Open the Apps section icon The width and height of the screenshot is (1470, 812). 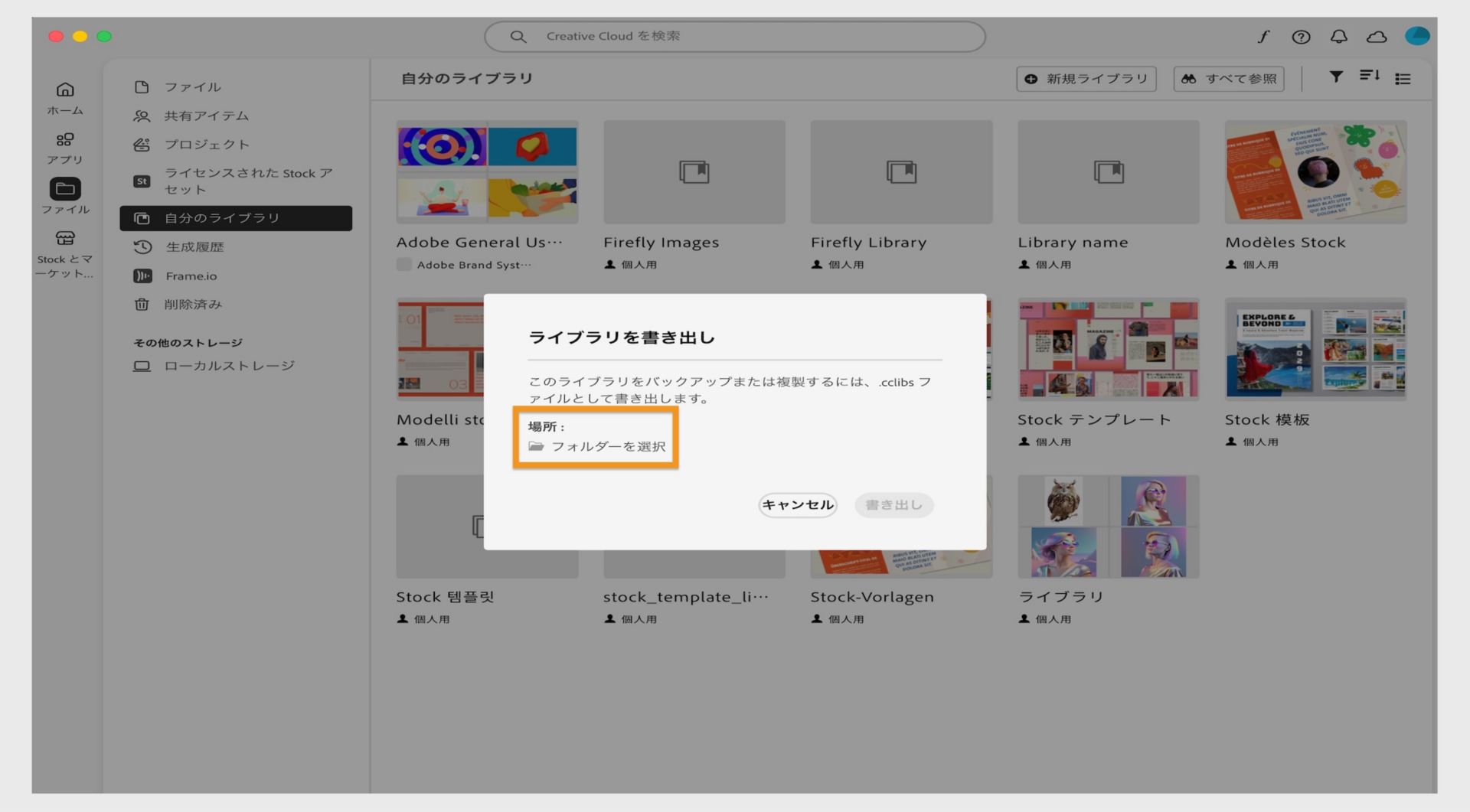[x=65, y=139]
